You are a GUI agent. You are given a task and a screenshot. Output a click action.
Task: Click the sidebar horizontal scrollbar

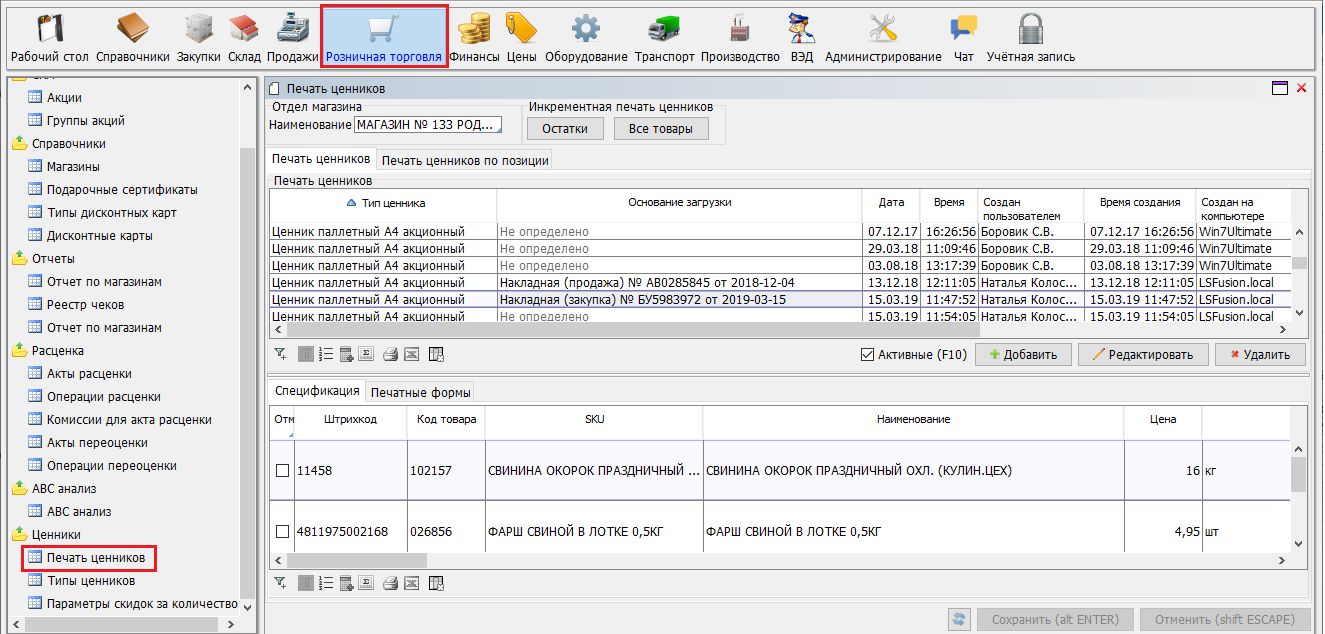click(120, 624)
